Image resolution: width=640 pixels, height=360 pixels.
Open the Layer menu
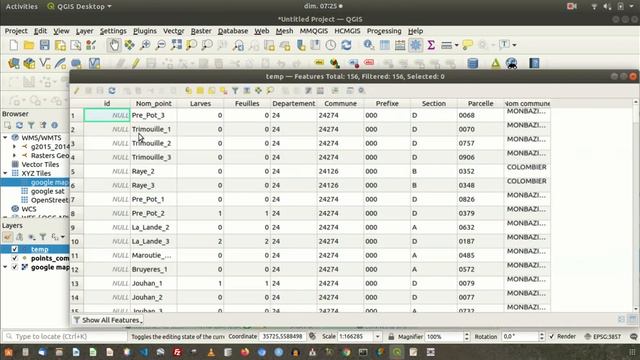(84, 31)
